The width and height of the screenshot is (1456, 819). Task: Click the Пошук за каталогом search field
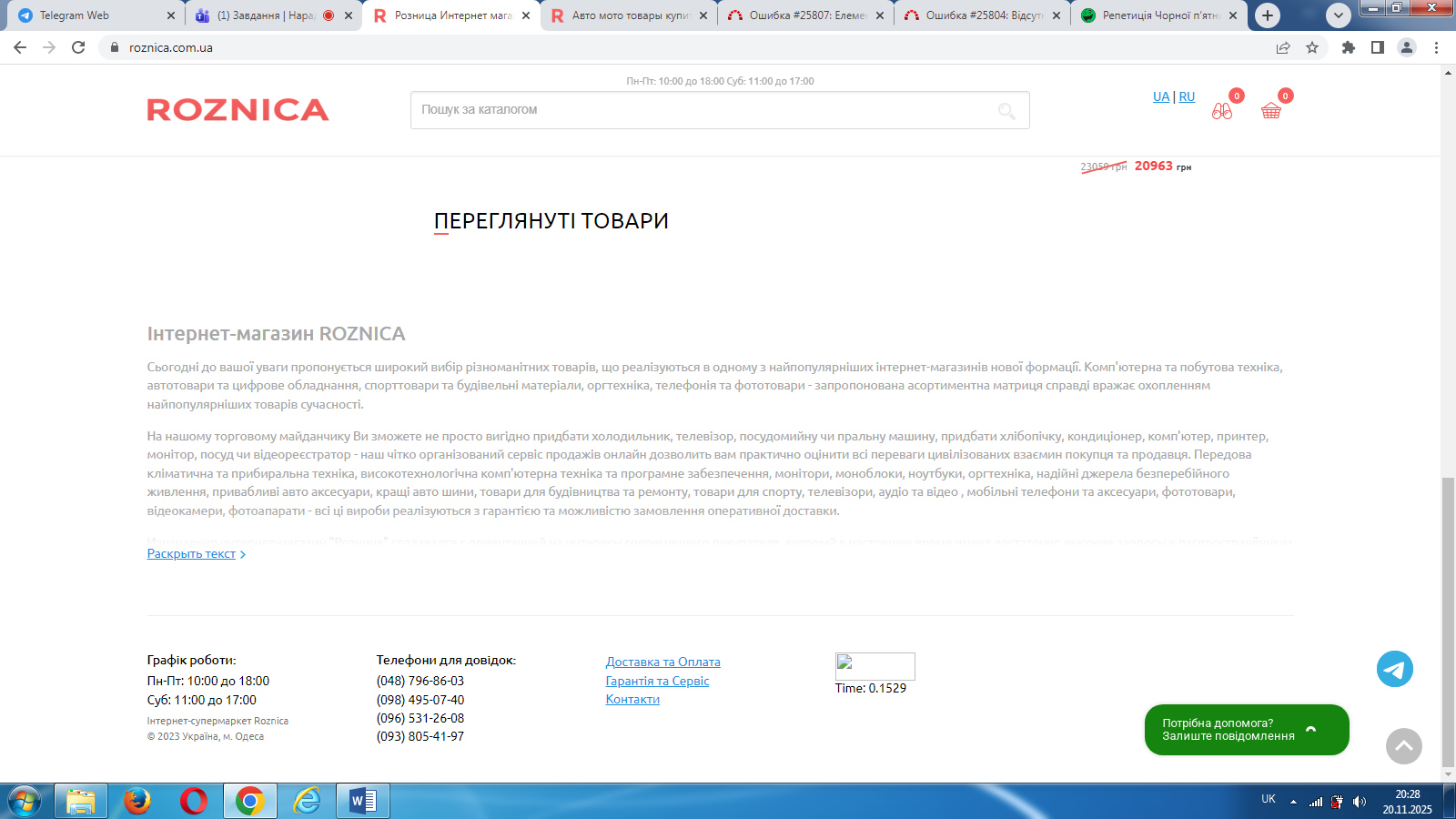coord(701,110)
